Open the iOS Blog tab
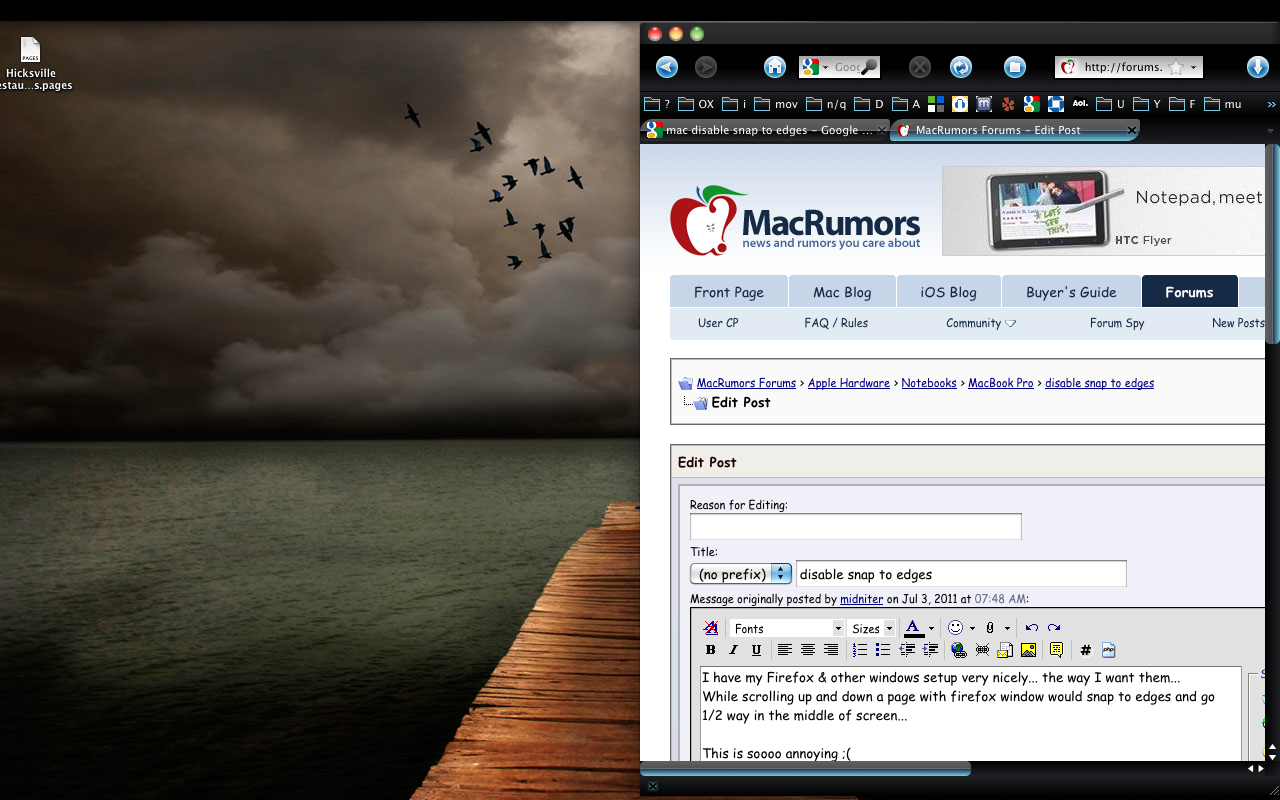 (948, 292)
